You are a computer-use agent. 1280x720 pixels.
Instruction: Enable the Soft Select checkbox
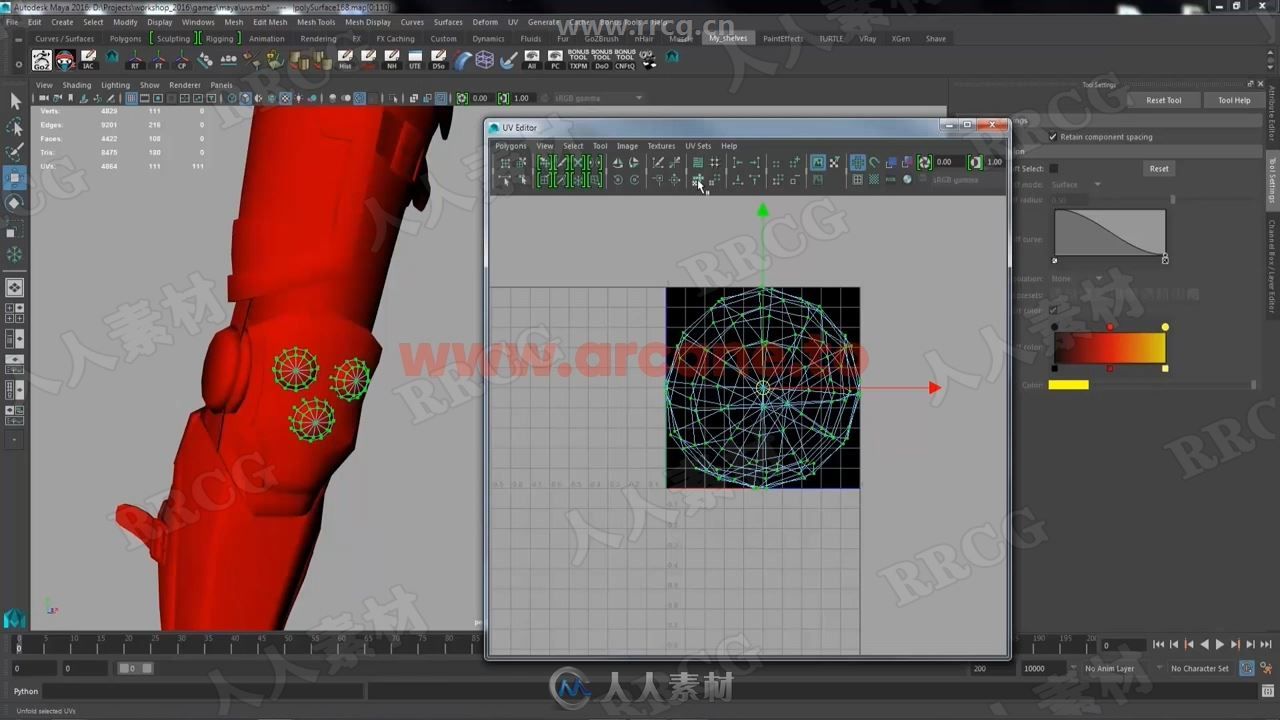tap(1053, 168)
